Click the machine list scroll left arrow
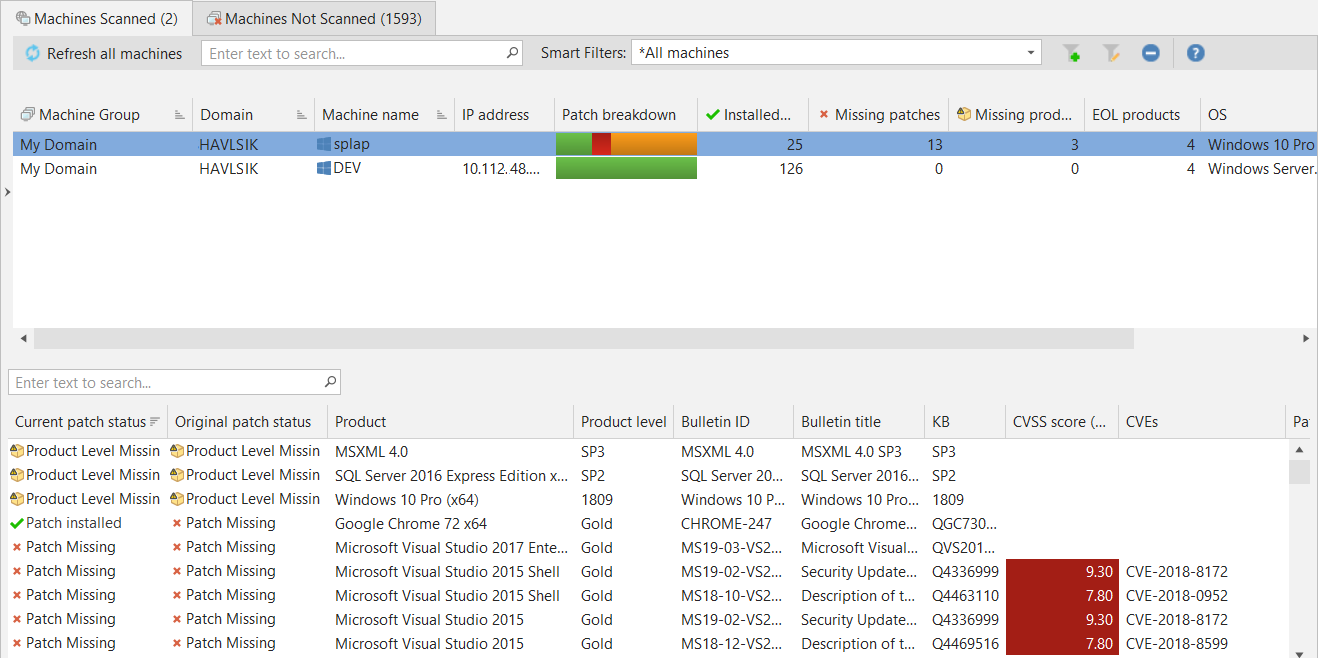 pyautogui.click(x=23, y=339)
